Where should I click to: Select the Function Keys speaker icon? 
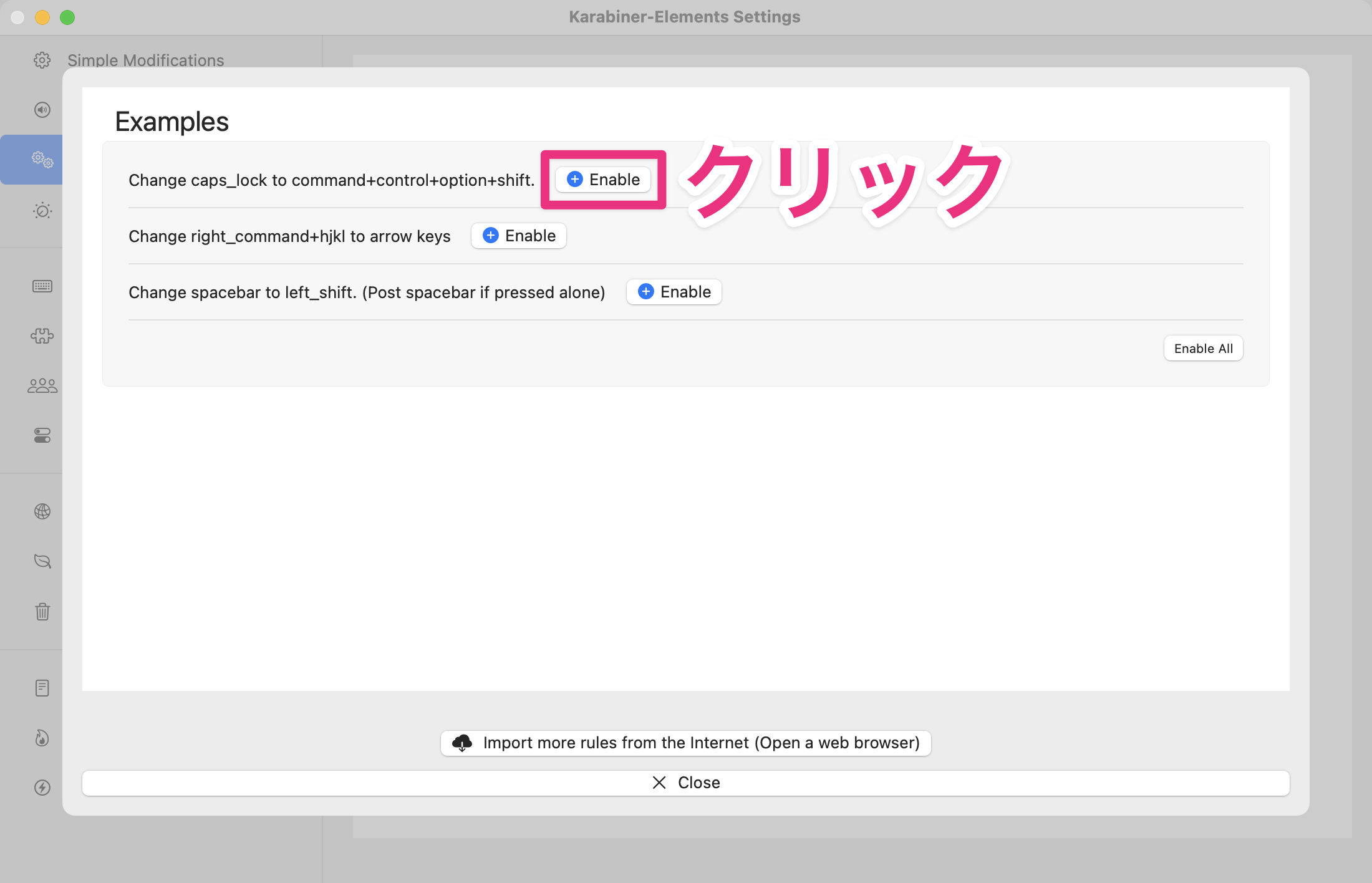pos(42,110)
